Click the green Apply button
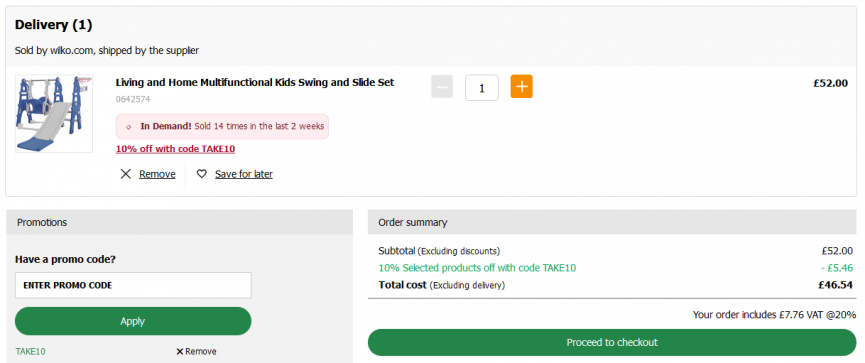The image size is (865, 363). pyautogui.click(x=133, y=321)
